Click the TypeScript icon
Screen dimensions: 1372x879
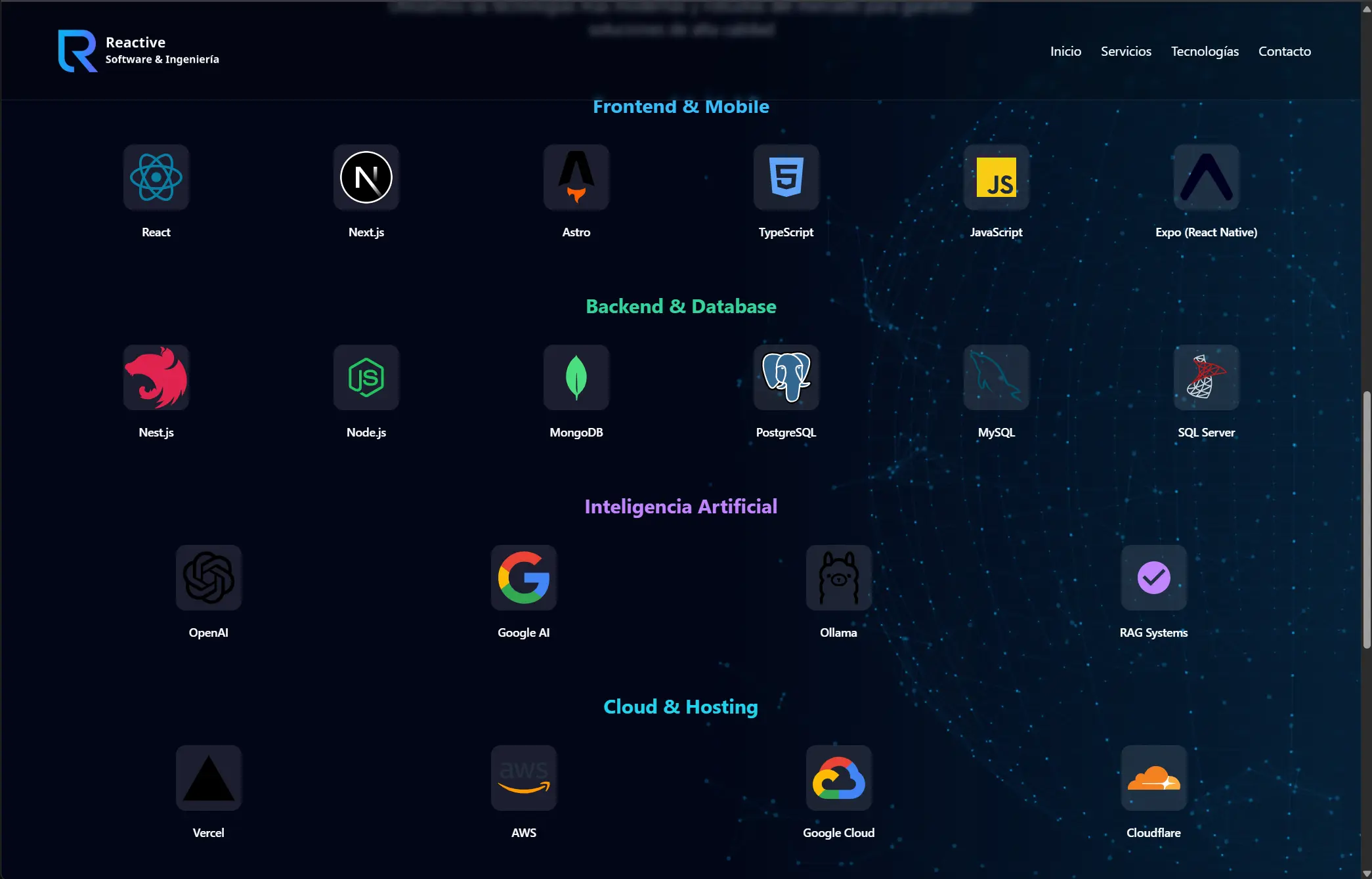[786, 177]
